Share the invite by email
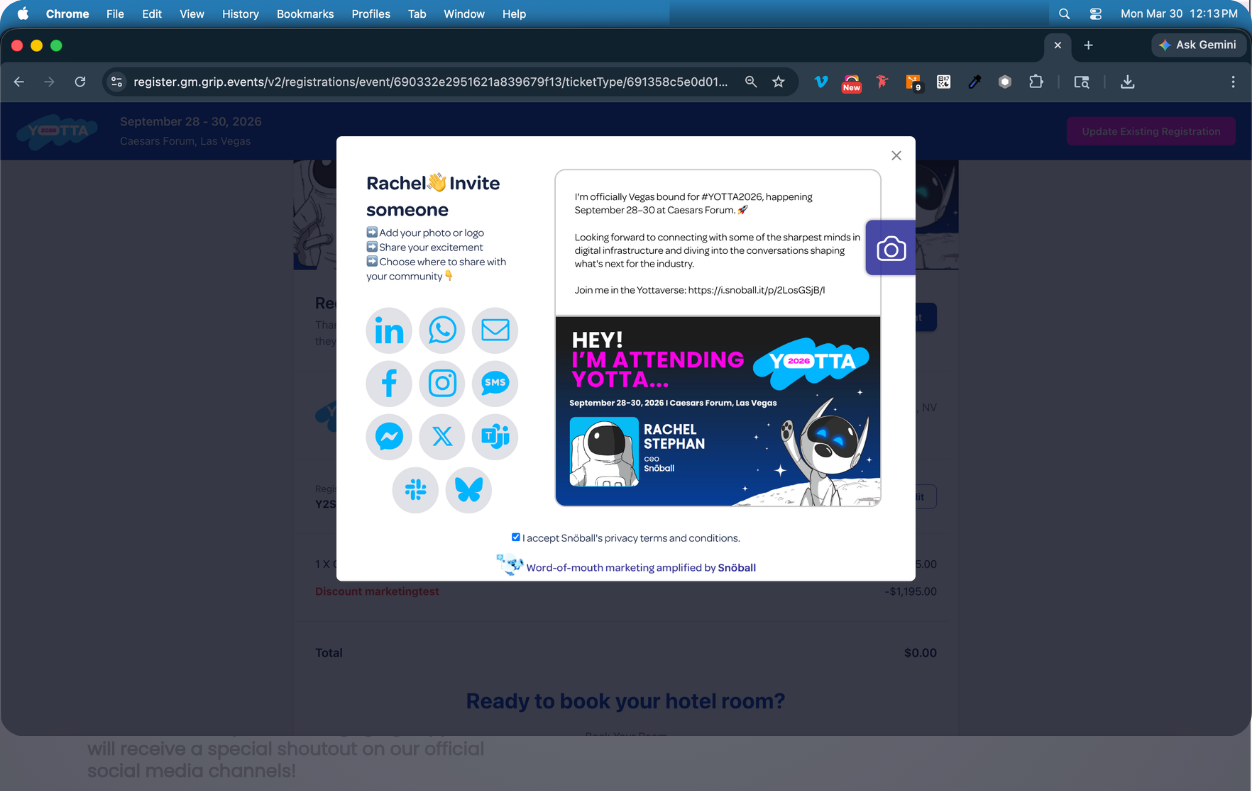1252x791 pixels. pos(495,331)
